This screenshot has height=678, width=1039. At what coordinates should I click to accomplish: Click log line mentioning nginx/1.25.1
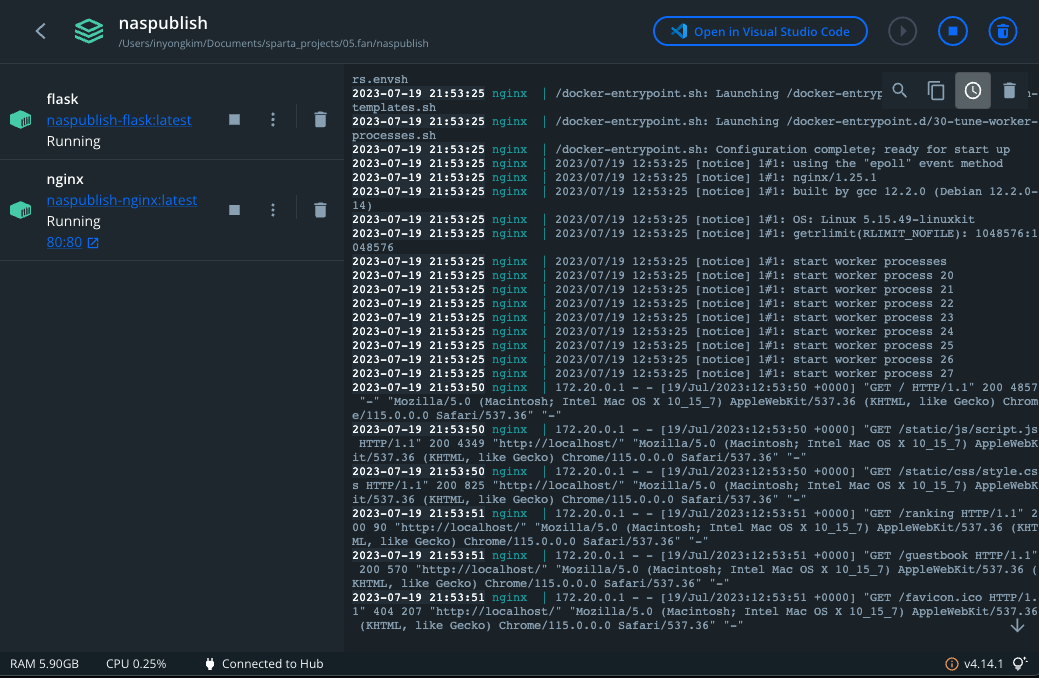click(614, 178)
